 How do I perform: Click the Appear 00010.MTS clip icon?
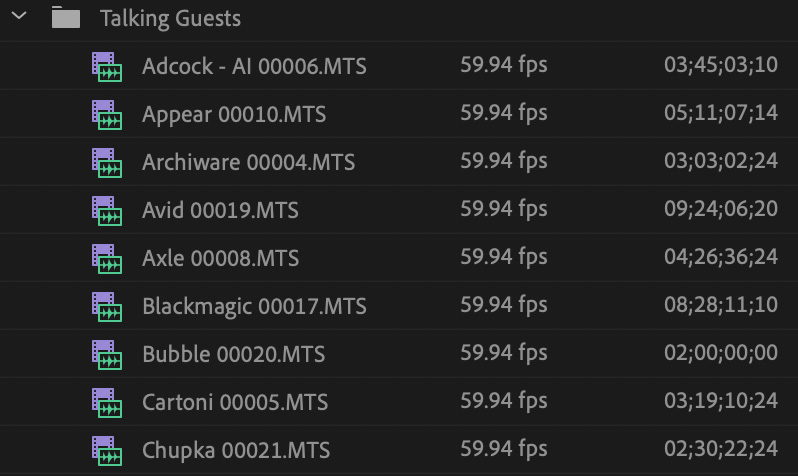coord(107,115)
